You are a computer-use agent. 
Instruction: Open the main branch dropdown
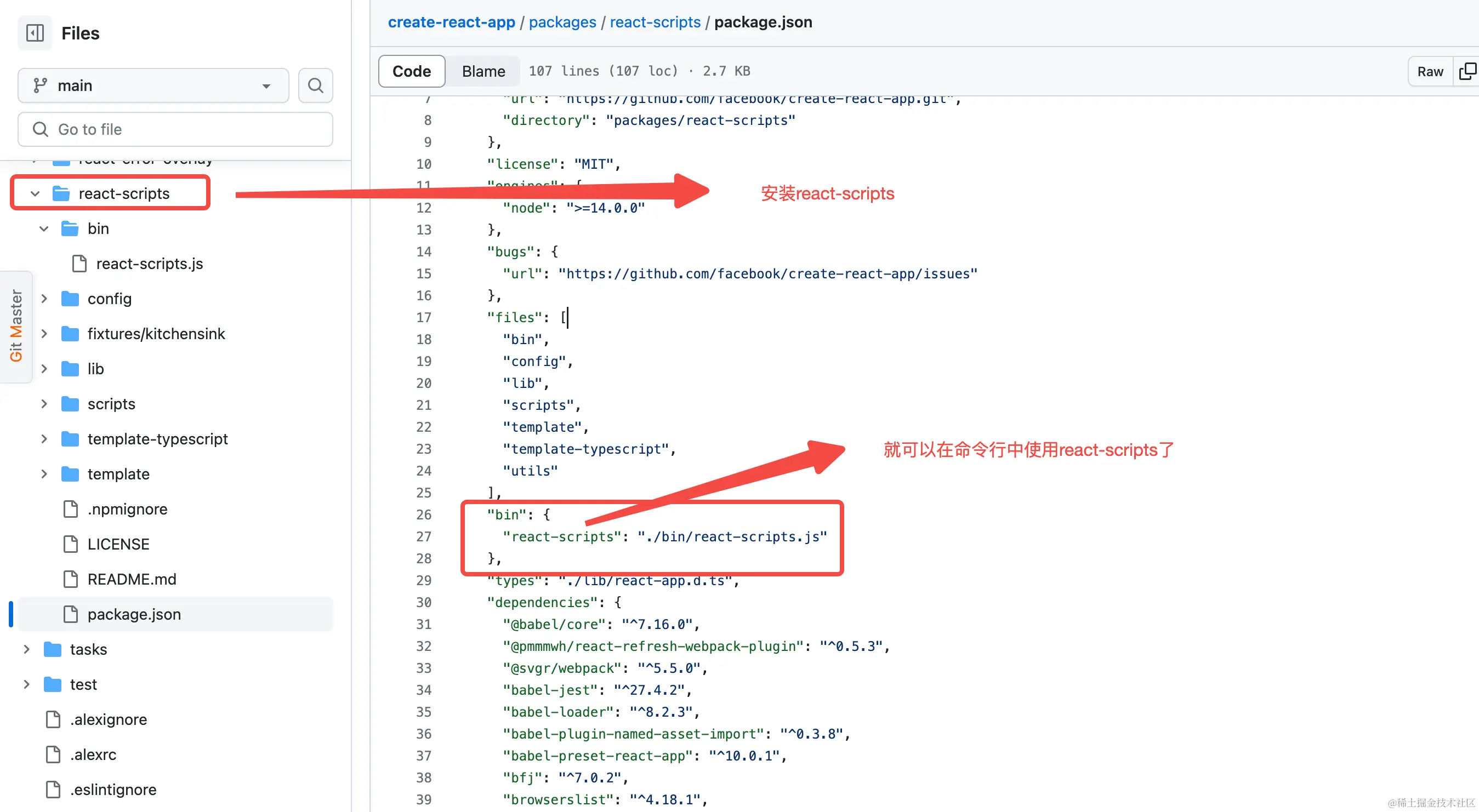point(153,85)
